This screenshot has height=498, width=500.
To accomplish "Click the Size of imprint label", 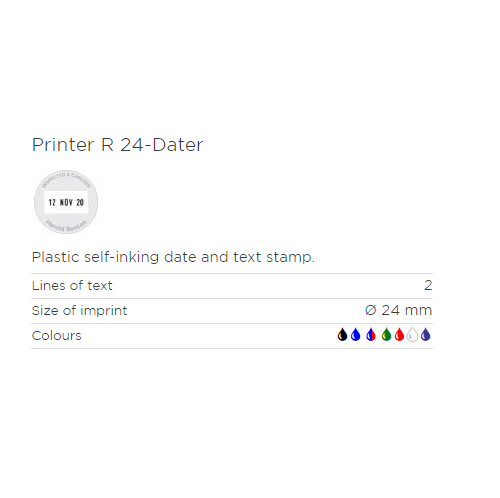I will tap(79, 311).
